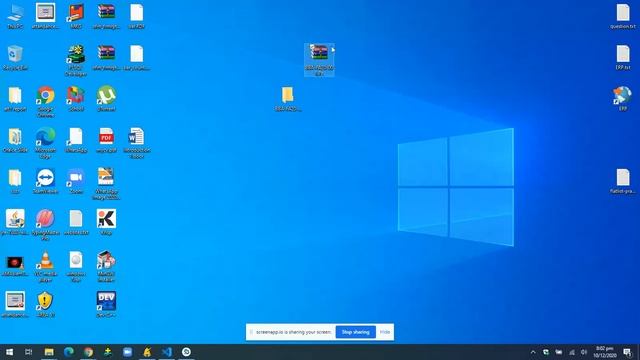Open the network status tray icon
The width and height of the screenshot is (640, 360).
click(x=572, y=352)
